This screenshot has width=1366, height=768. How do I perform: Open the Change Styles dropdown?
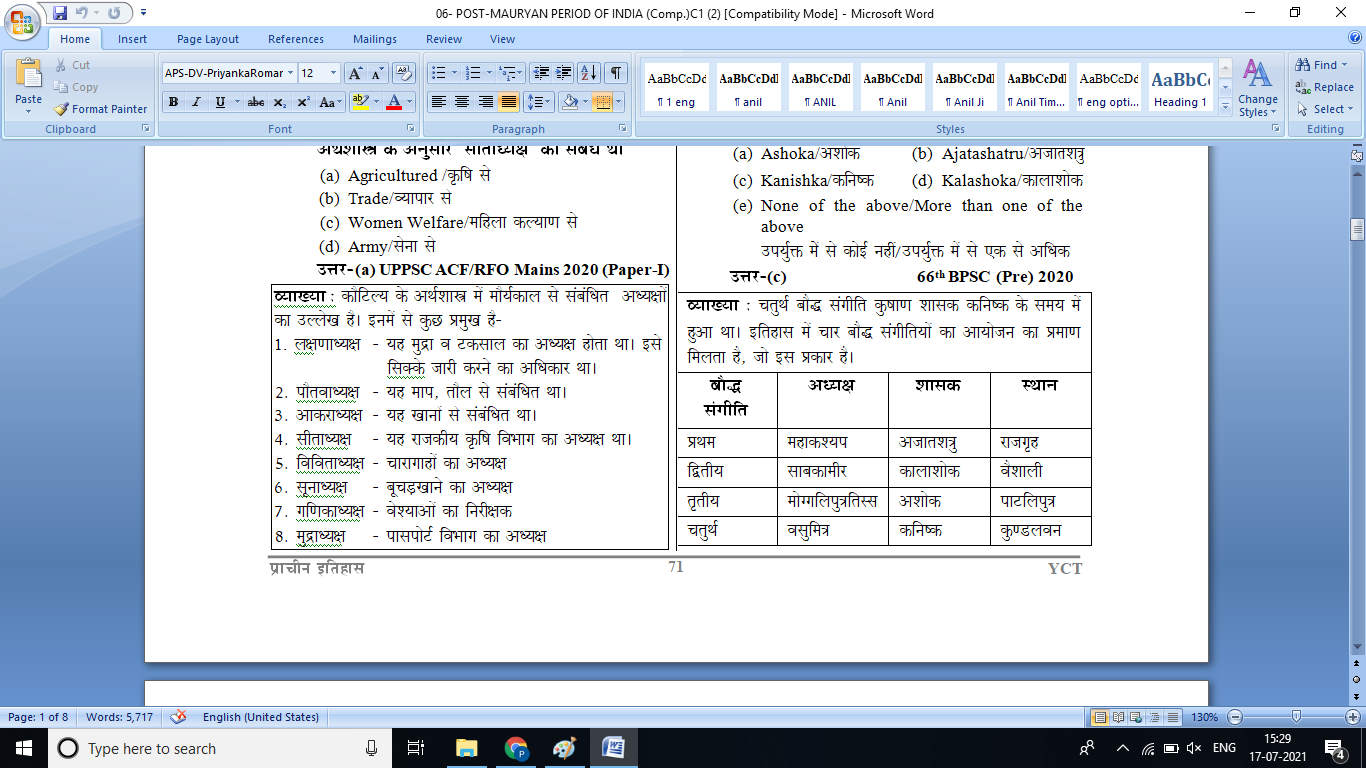pyautogui.click(x=1257, y=89)
